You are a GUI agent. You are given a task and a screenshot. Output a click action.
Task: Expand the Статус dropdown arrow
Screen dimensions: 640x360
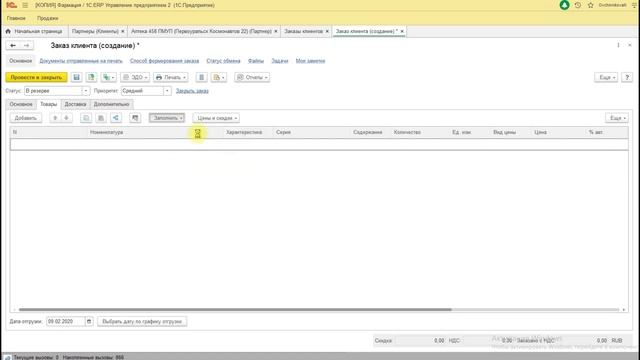coord(86,91)
